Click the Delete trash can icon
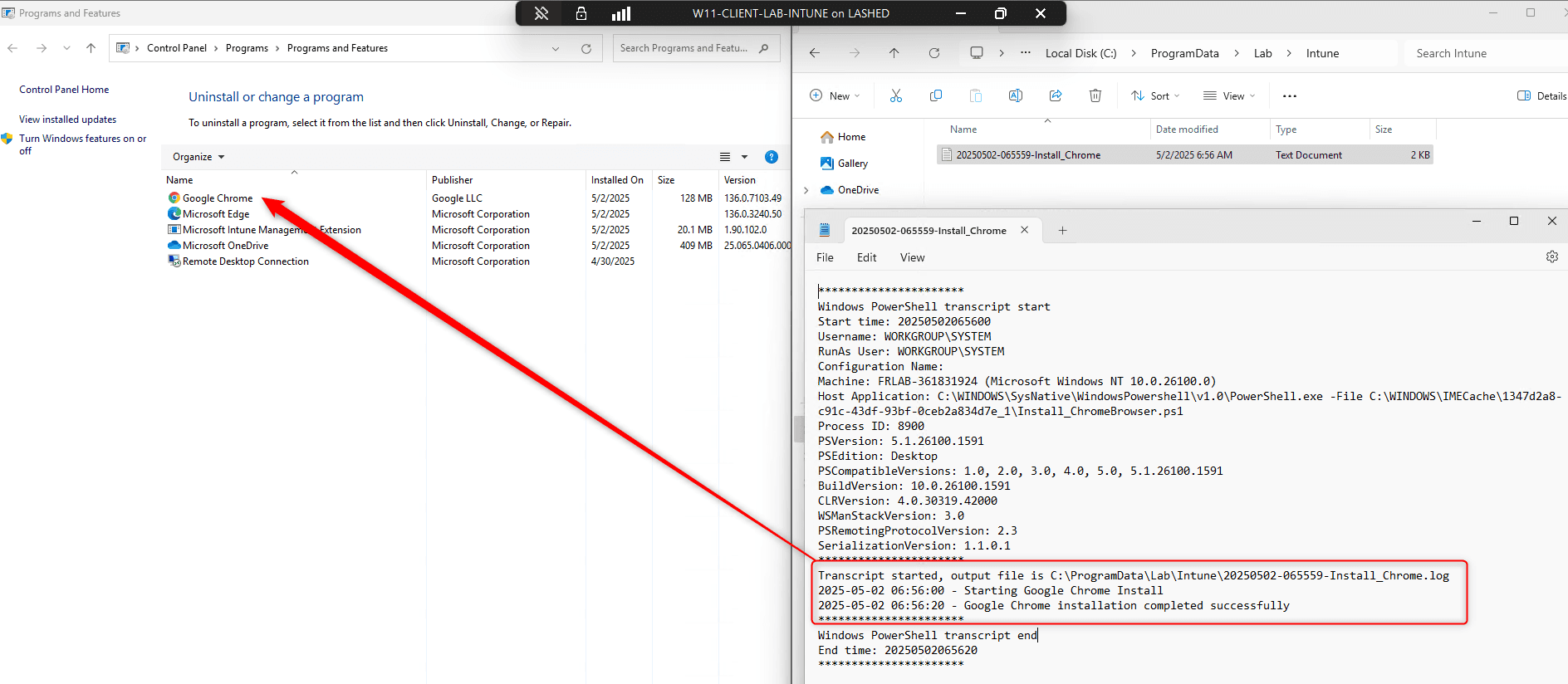 tap(1095, 96)
